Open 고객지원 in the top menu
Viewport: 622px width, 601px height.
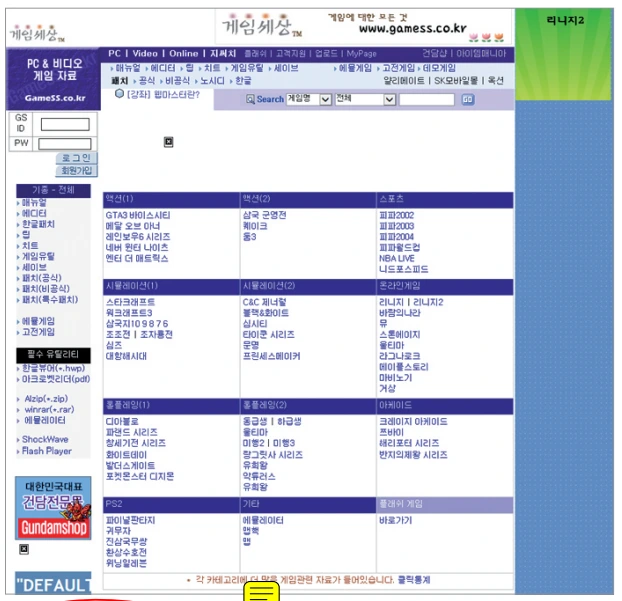point(291,54)
